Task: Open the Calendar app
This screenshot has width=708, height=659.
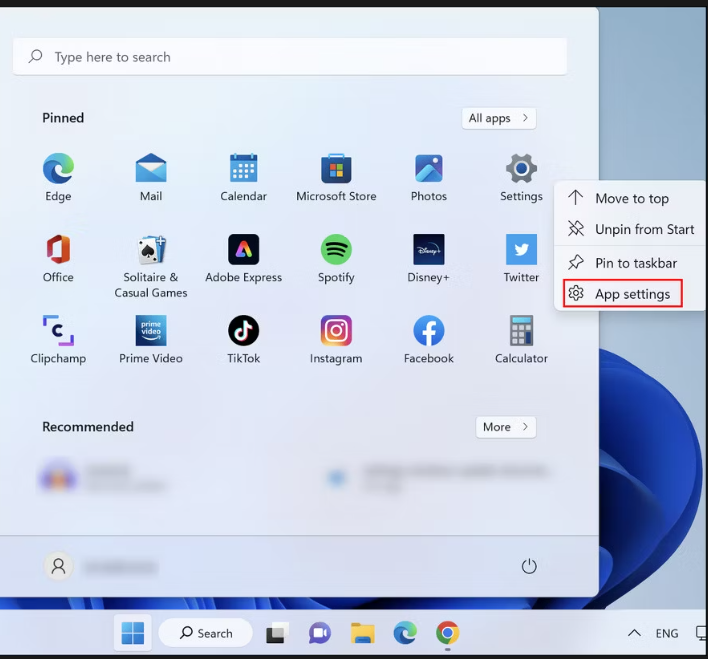Action: click(x=243, y=178)
